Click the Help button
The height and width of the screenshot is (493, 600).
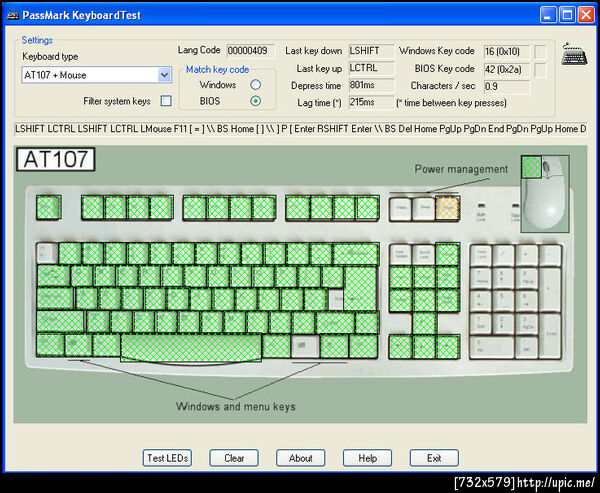pos(367,458)
